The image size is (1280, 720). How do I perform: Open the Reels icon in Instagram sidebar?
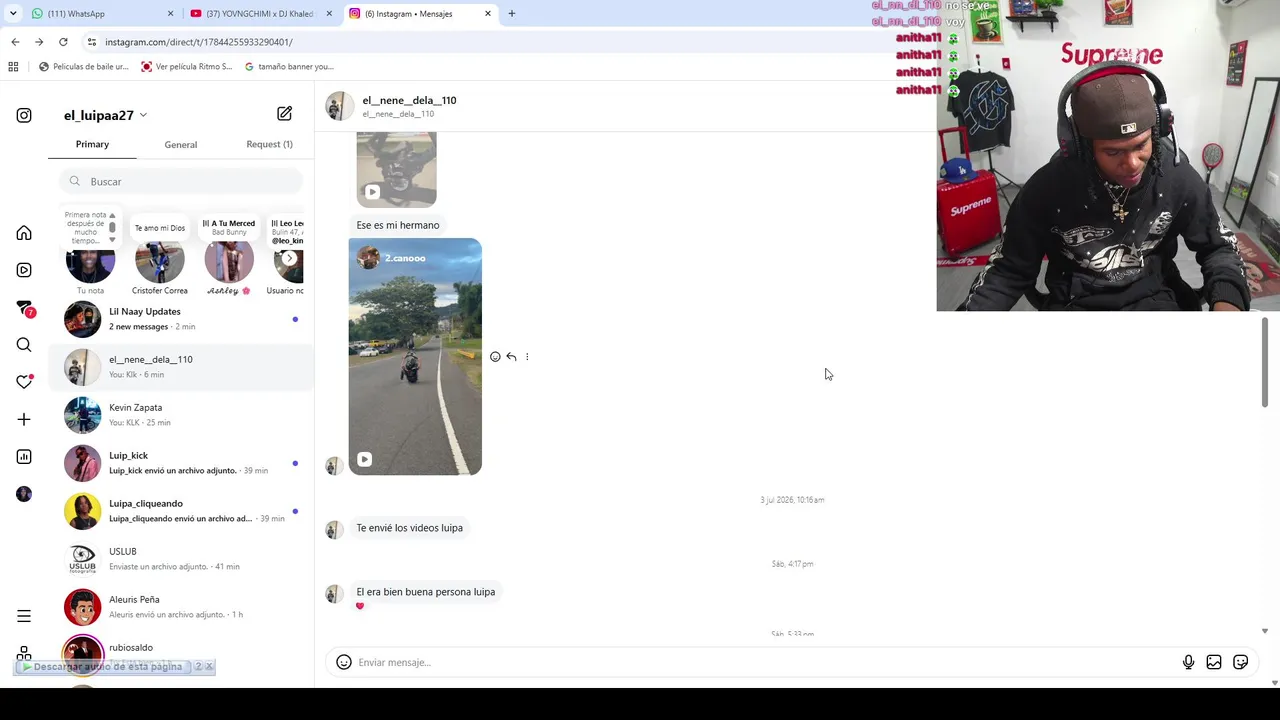point(24,270)
